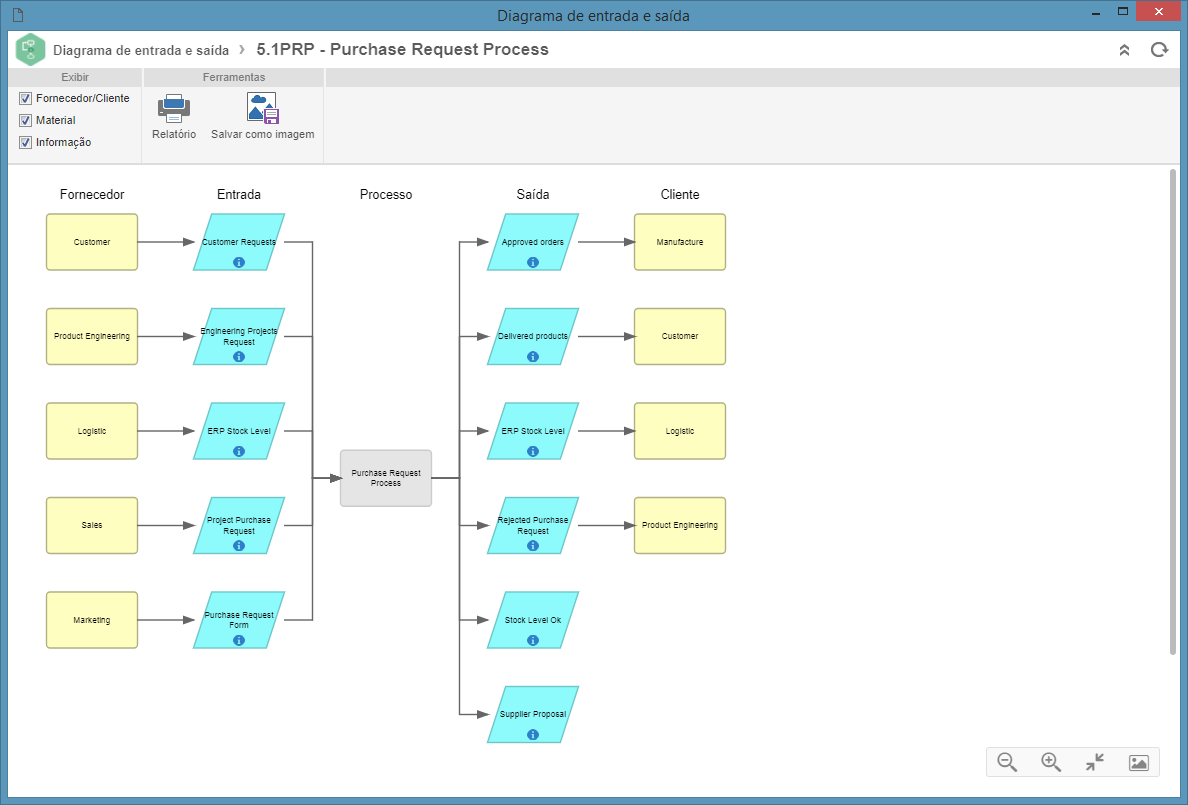Open info icon on Rejected Purchase Request

coord(533,545)
